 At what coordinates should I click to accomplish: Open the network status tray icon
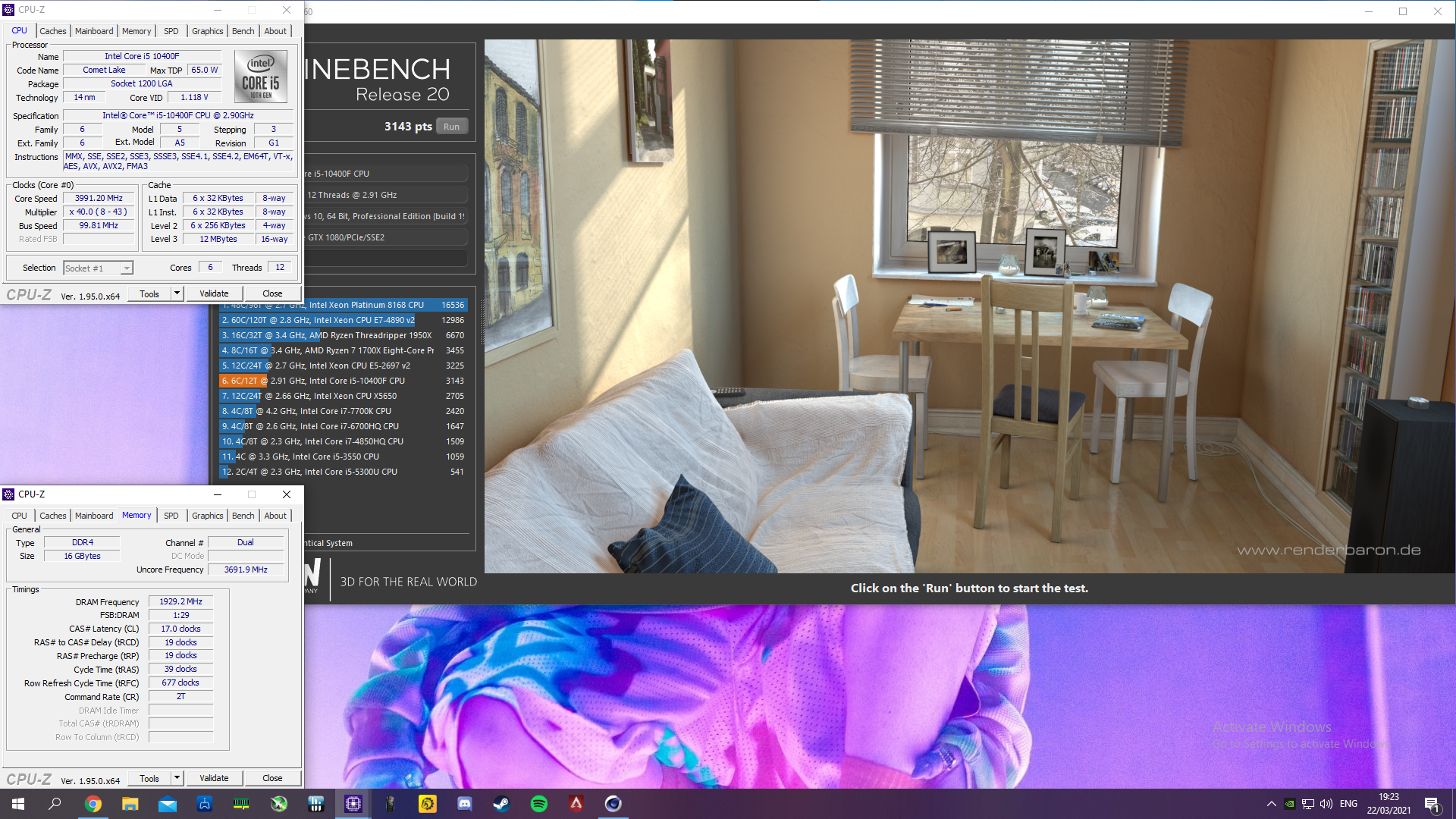[x=1308, y=804]
